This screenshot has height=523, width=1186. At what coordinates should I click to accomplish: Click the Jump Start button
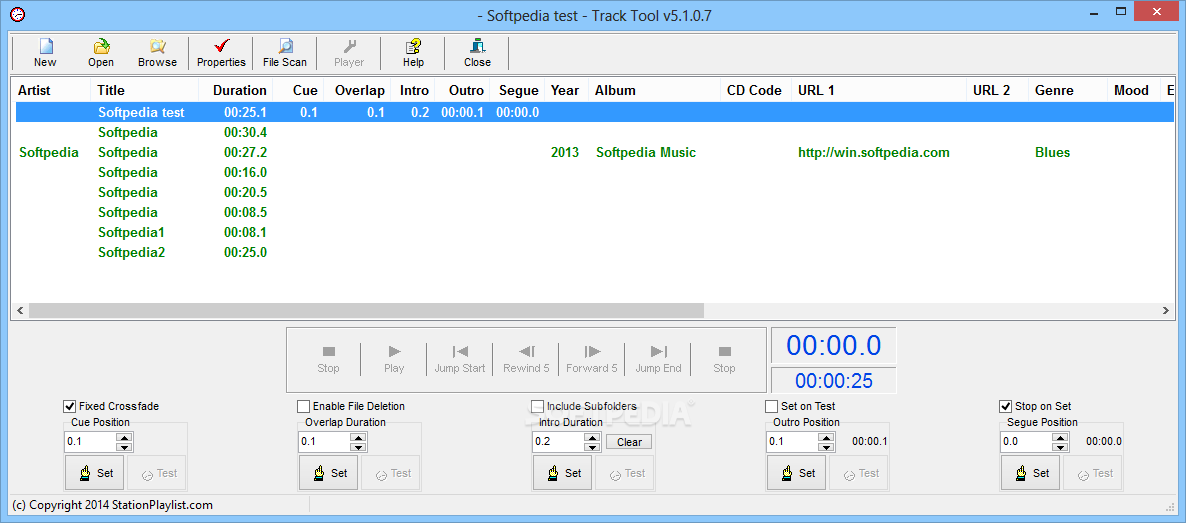coord(460,360)
